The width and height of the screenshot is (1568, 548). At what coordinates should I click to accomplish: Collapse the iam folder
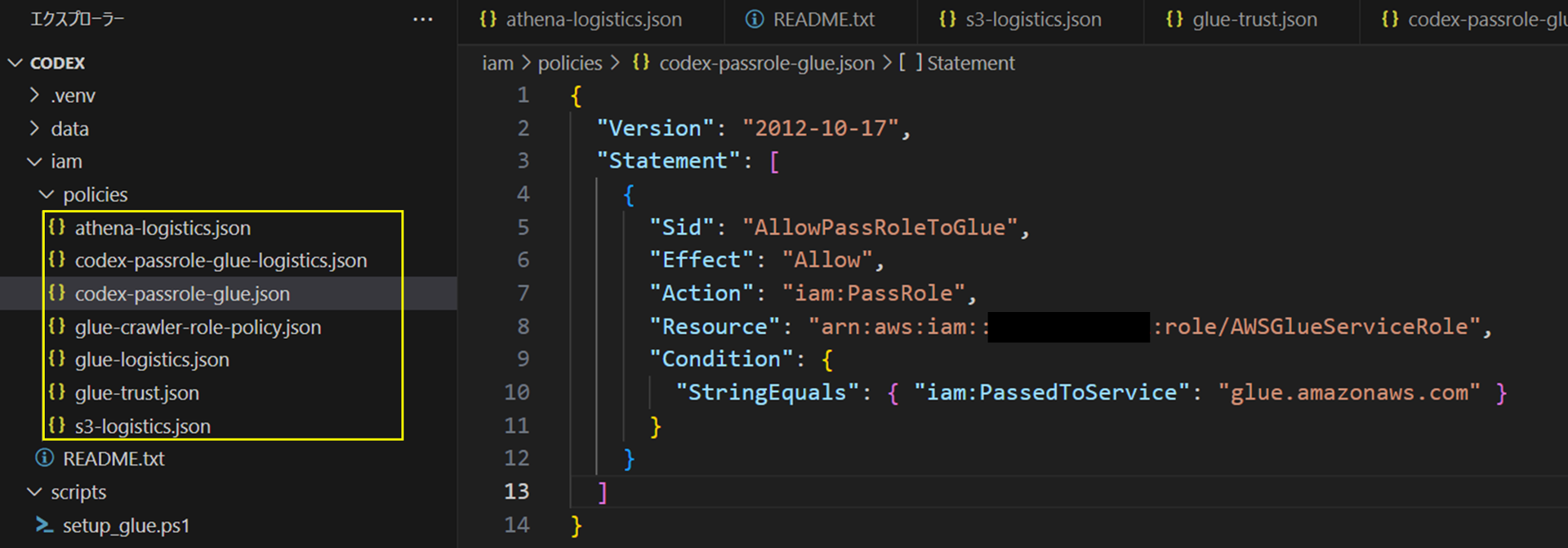34,162
